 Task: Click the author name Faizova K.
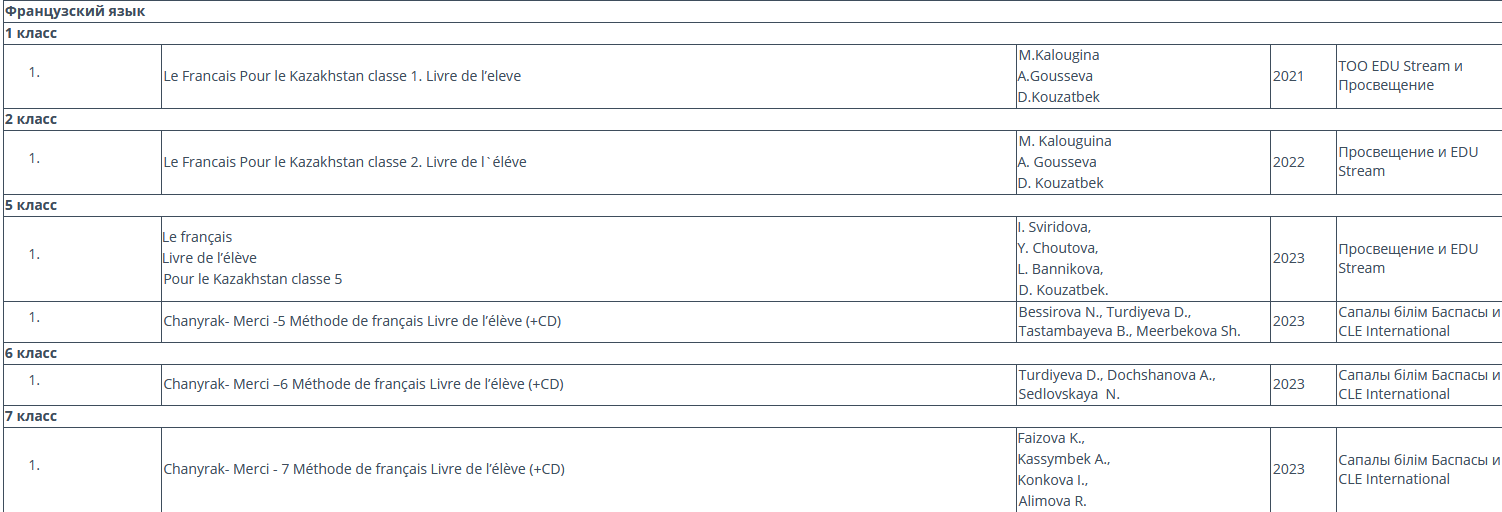(1051, 438)
